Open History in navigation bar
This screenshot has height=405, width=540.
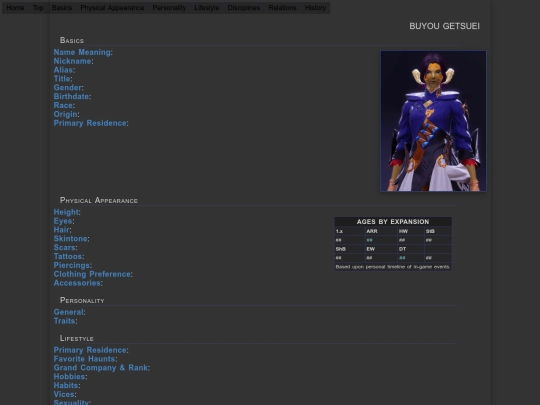[x=315, y=8]
